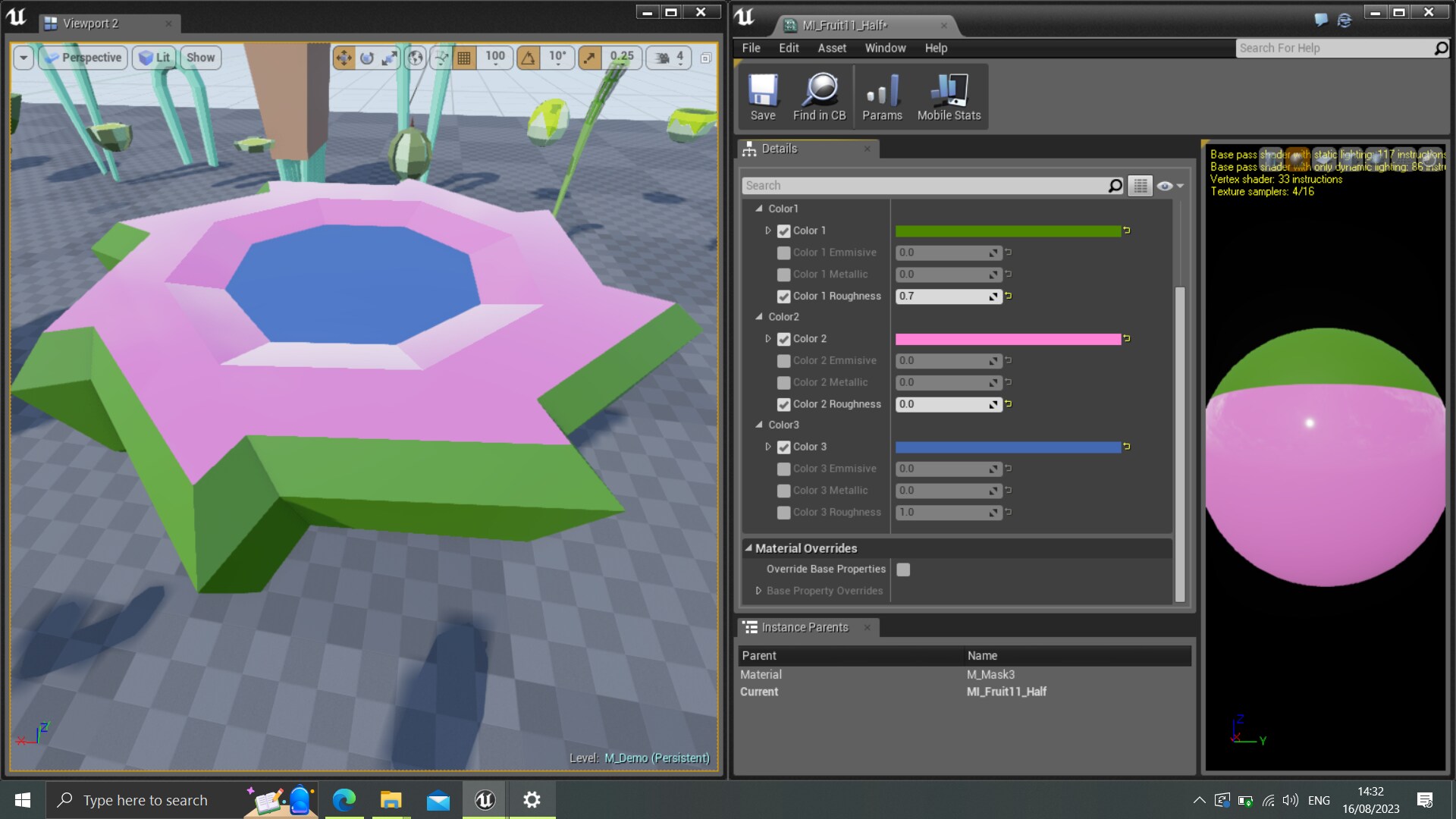Enable Override Base Properties checkbox
Image resolution: width=1456 pixels, height=819 pixels.
(x=903, y=569)
